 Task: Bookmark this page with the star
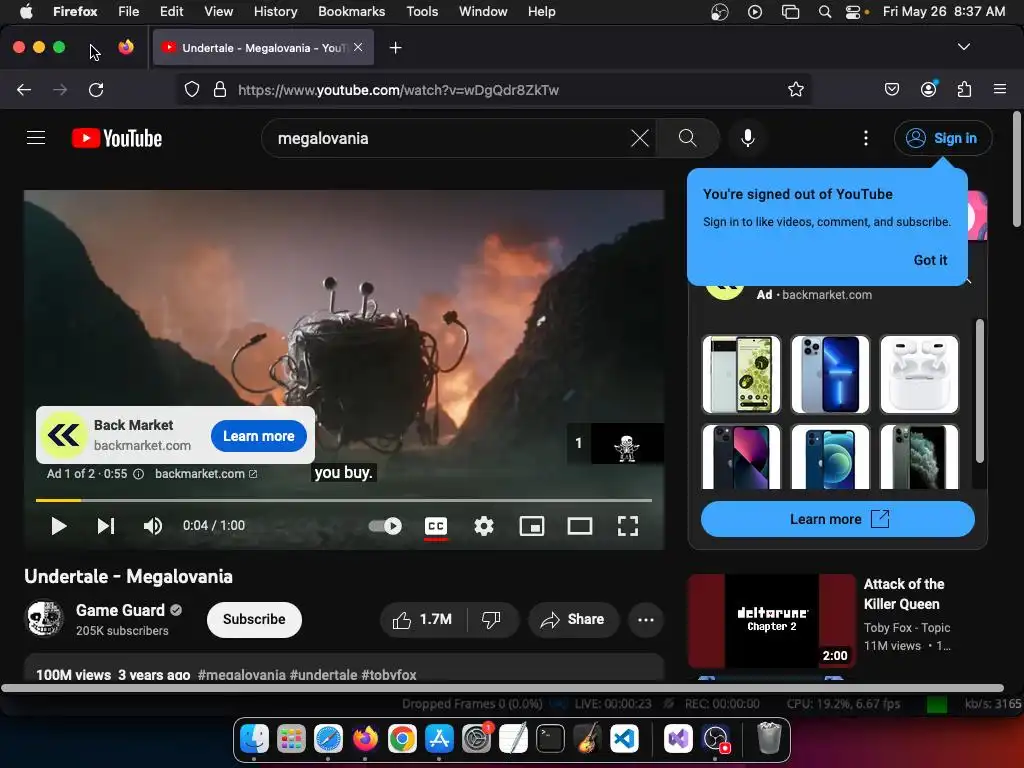(795, 89)
